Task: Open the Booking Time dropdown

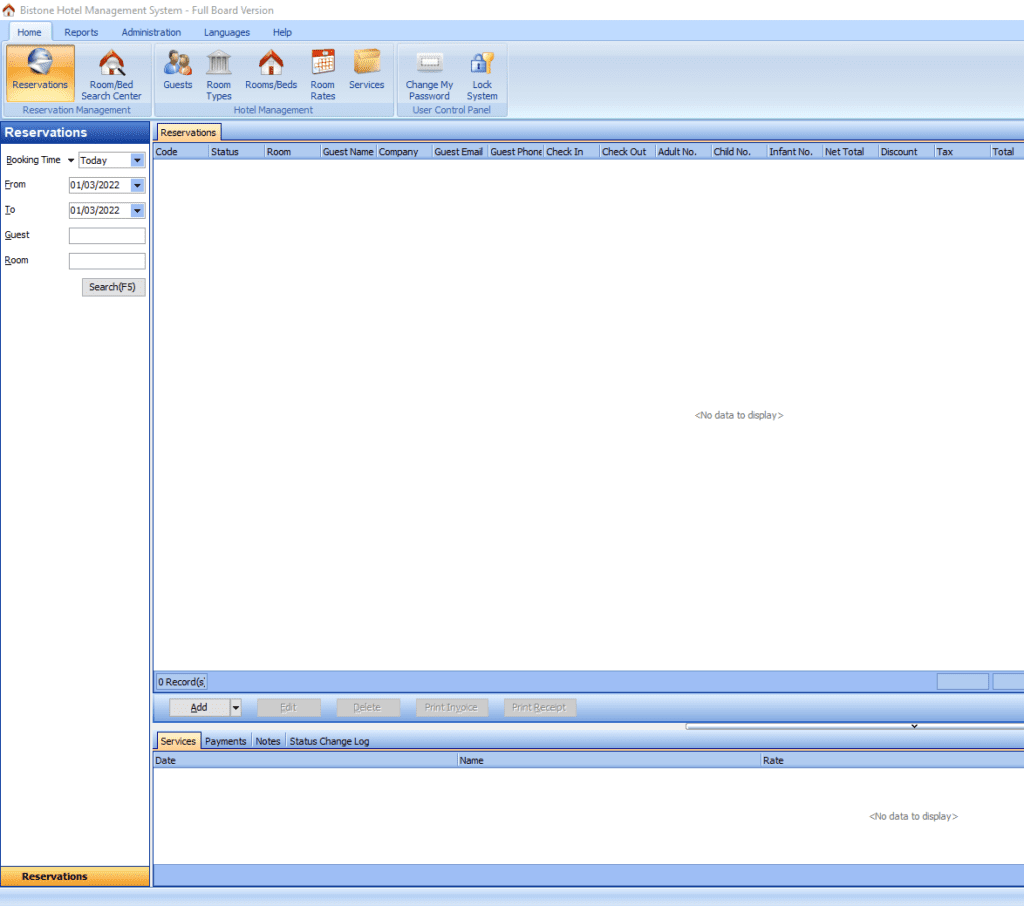Action: [x=136, y=160]
